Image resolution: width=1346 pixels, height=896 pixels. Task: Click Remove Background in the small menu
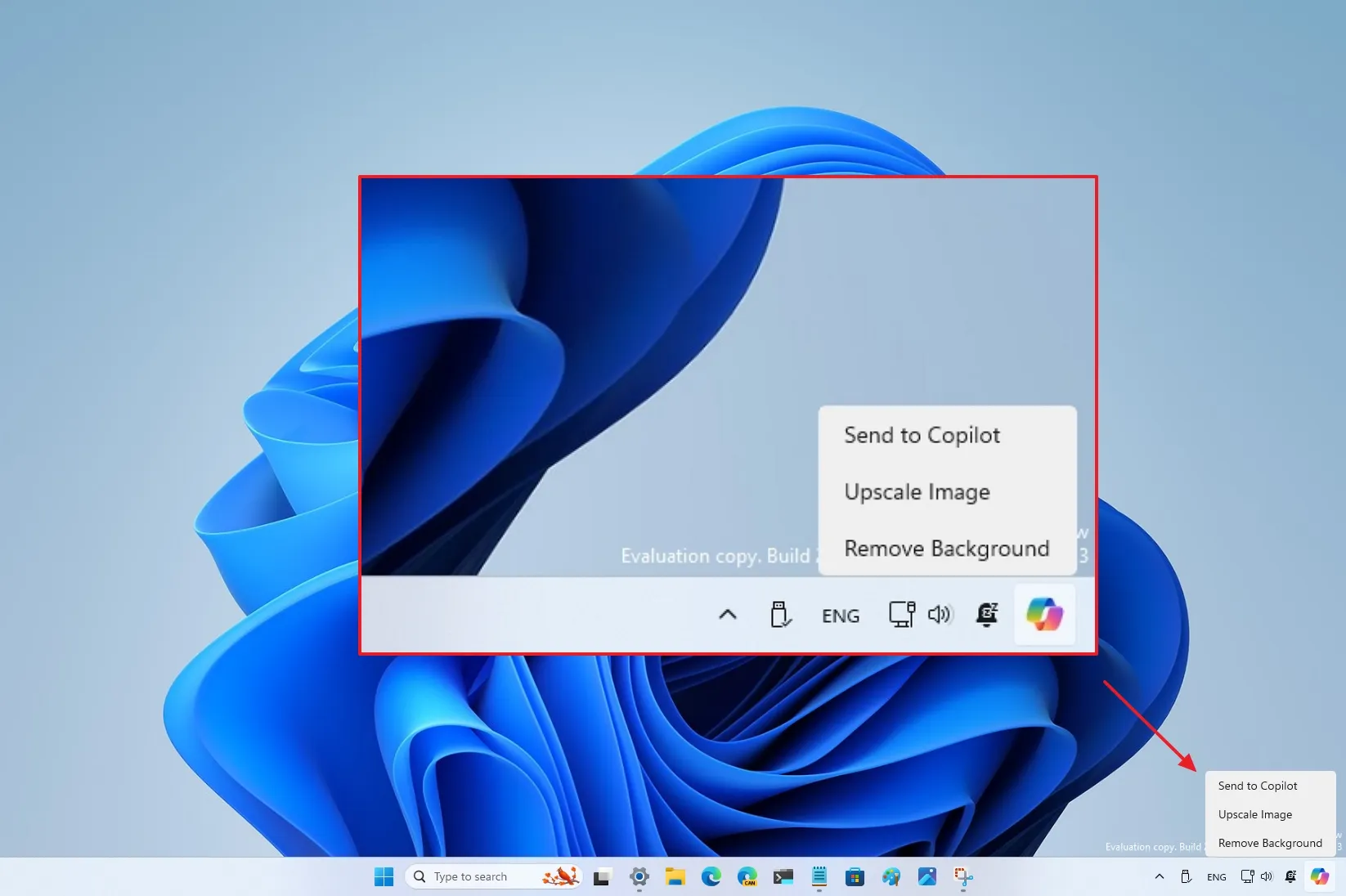[1268, 843]
